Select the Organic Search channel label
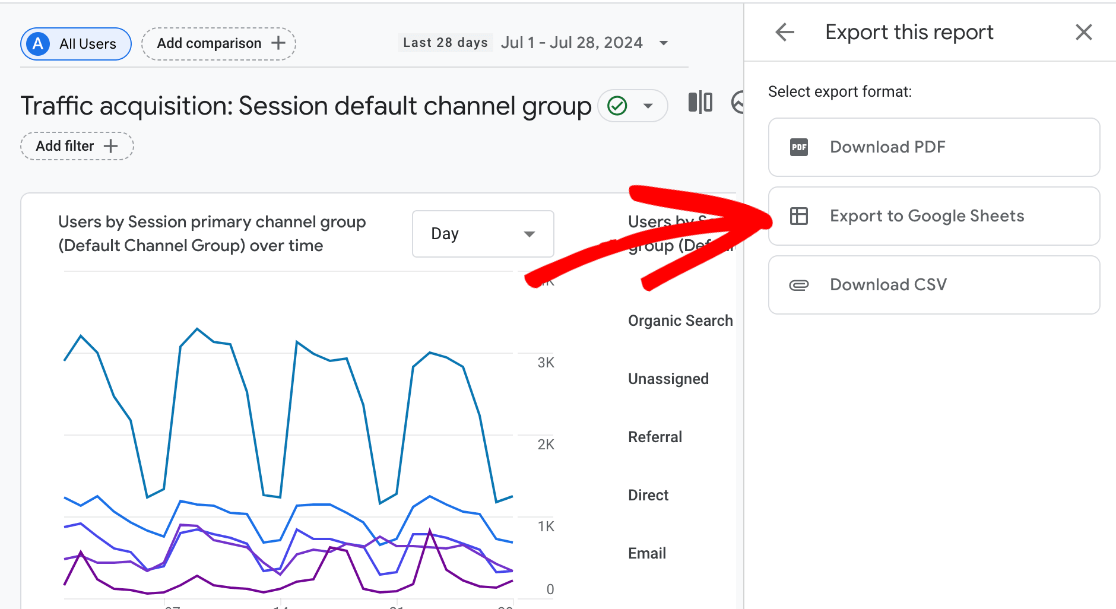1116x609 pixels. tap(679, 320)
